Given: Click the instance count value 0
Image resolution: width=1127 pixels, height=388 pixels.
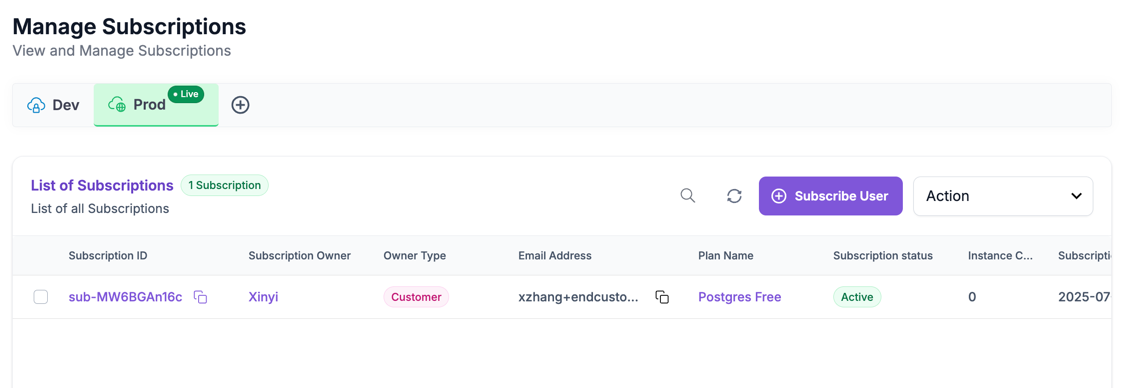Looking at the screenshot, I should 972,297.
